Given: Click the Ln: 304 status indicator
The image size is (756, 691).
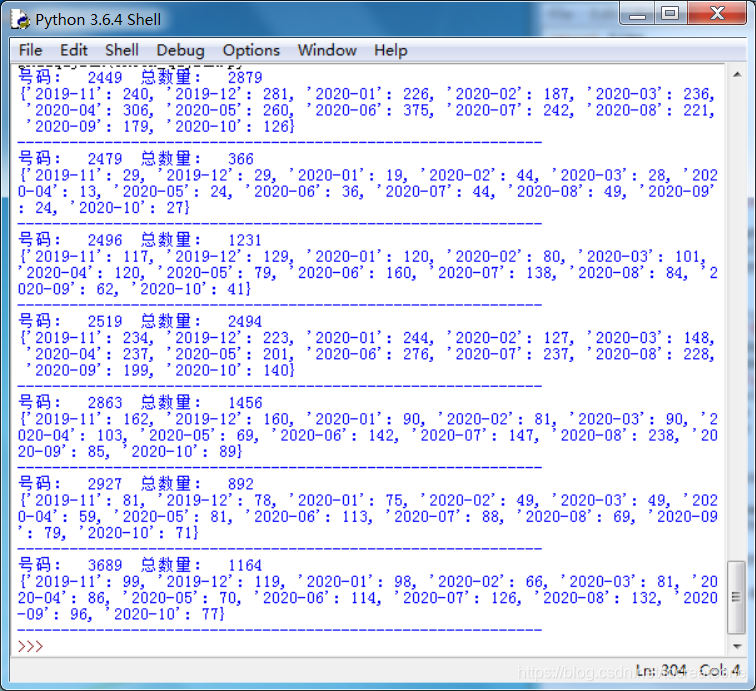Looking at the screenshot, I should point(661,670).
